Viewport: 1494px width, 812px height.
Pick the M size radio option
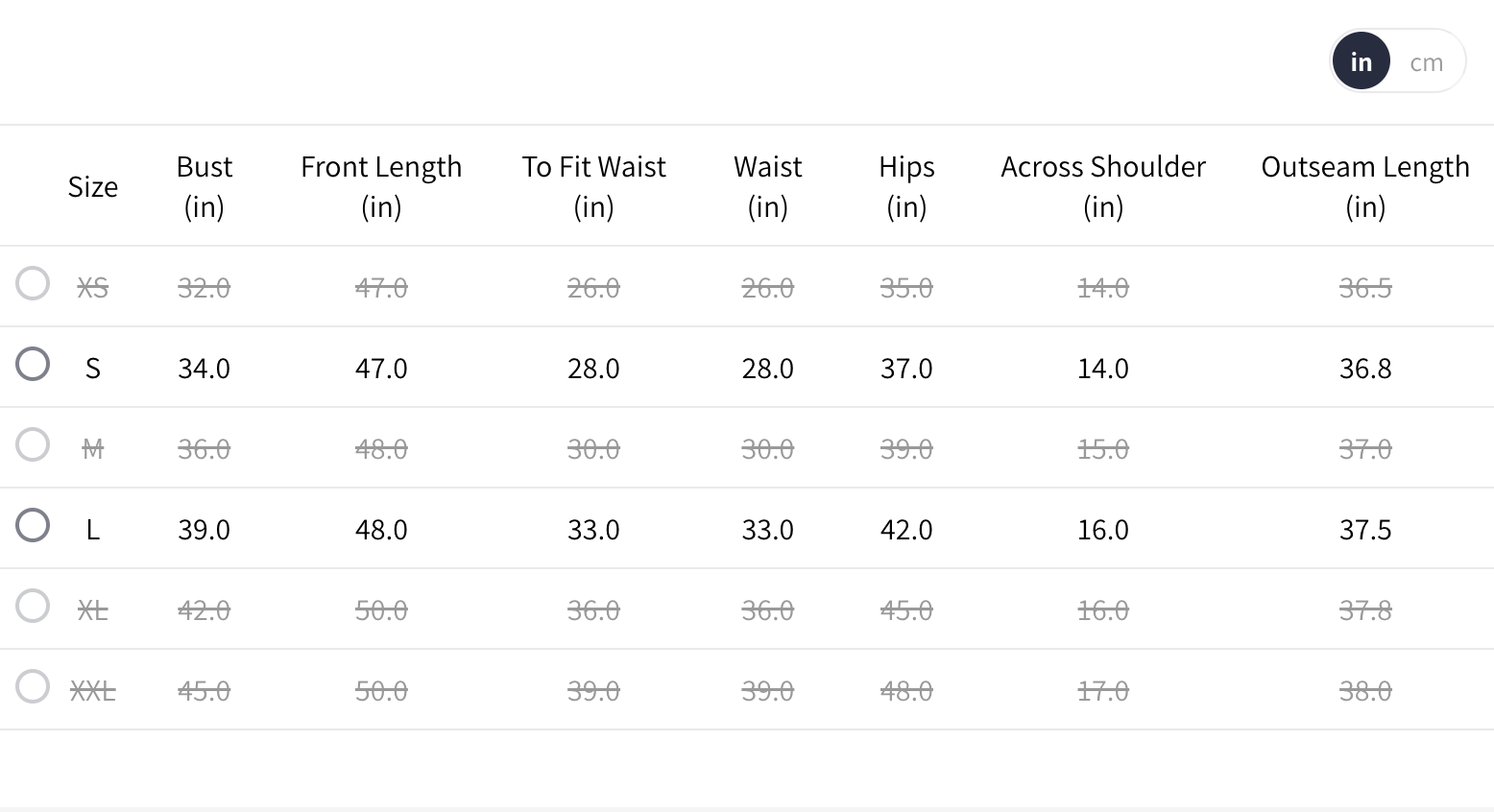click(33, 445)
